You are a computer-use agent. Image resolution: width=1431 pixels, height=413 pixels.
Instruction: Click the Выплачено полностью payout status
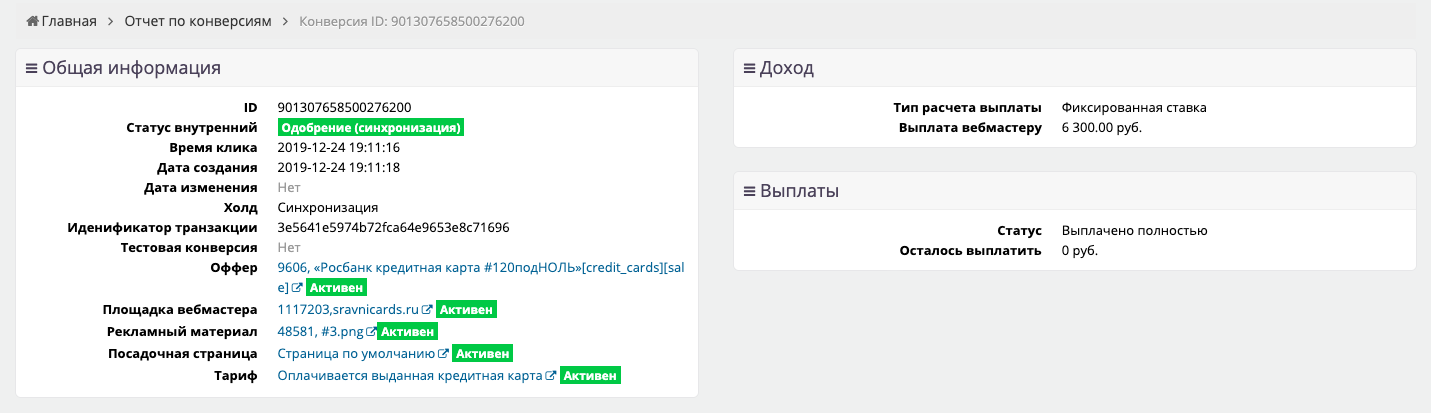1134,231
